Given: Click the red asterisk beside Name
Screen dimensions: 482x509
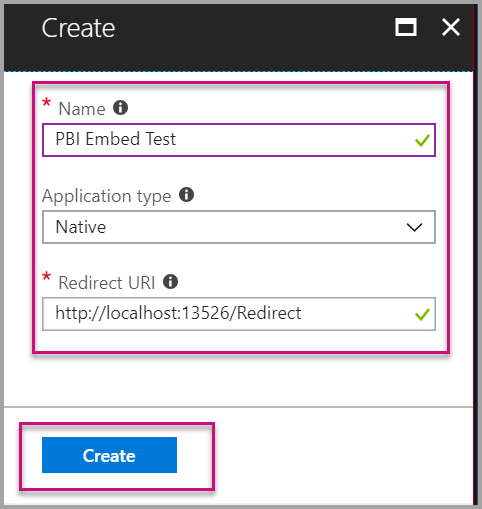Looking at the screenshot, I should click(46, 103).
